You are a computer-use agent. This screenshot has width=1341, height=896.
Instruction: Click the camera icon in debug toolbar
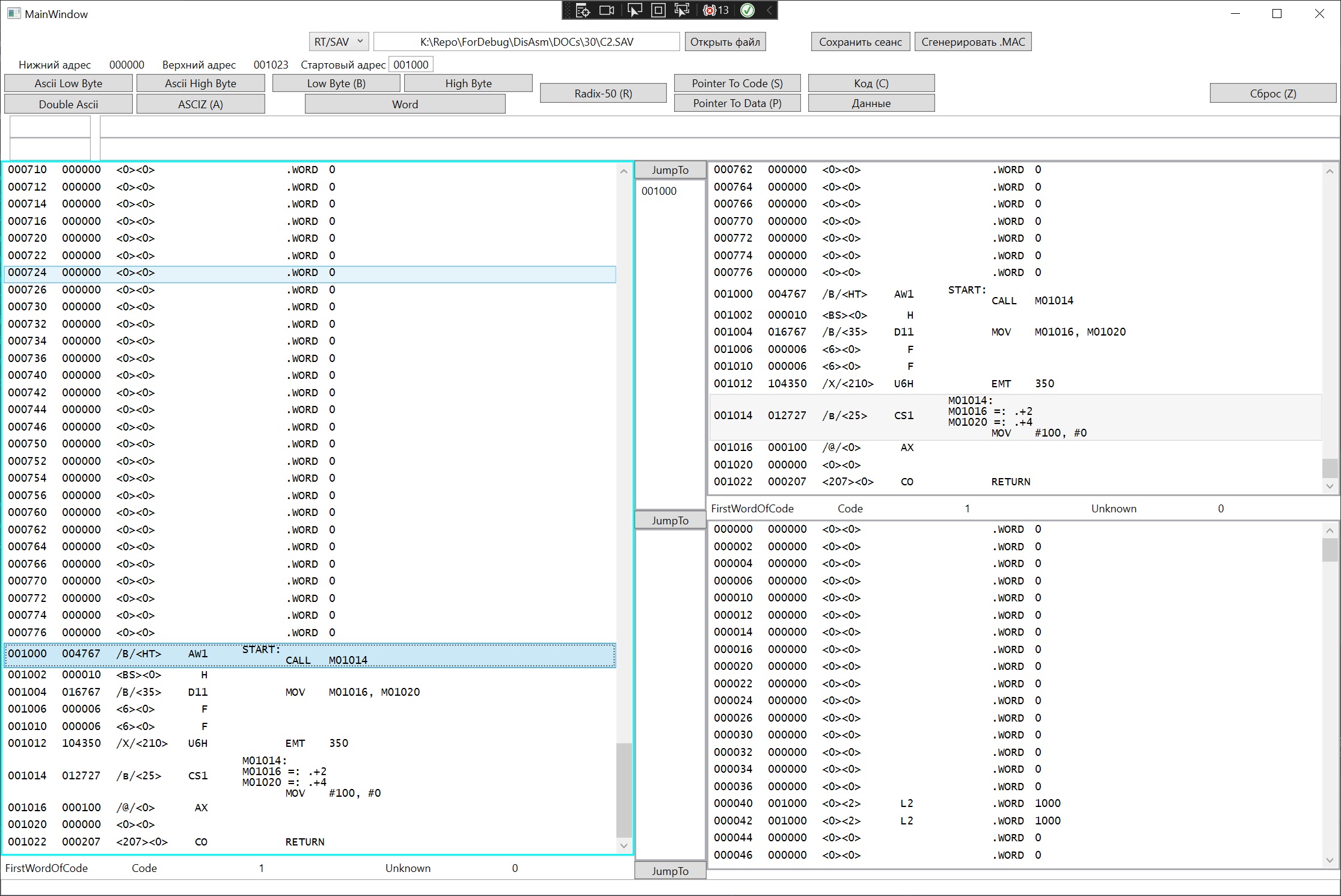[x=607, y=10]
